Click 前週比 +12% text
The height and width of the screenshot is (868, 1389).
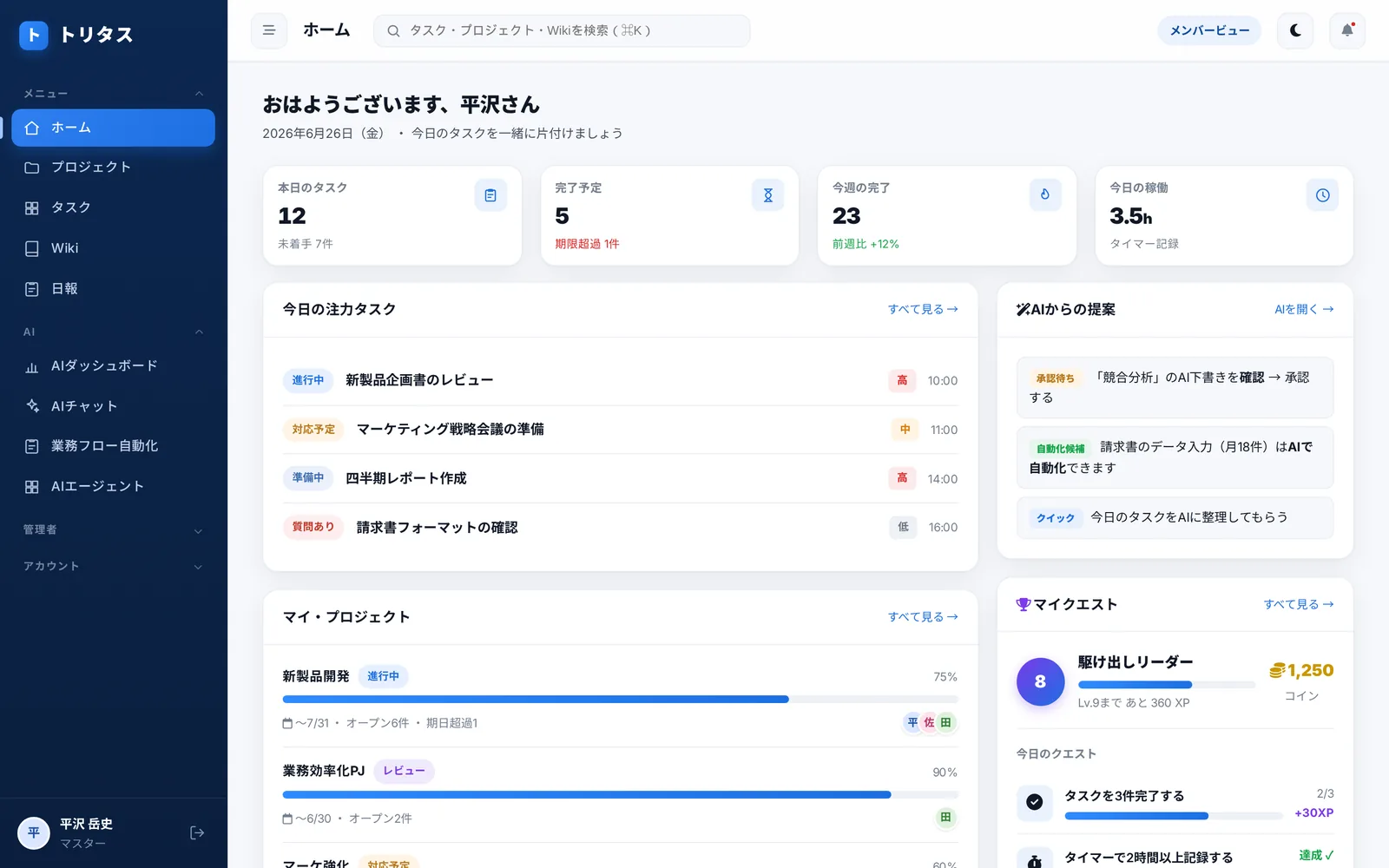866,244
